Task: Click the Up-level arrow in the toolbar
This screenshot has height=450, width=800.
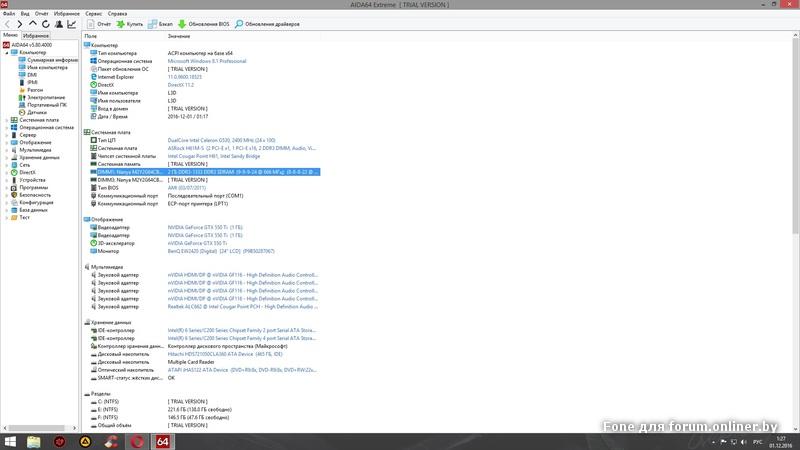Action: click(x=33, y=23)
